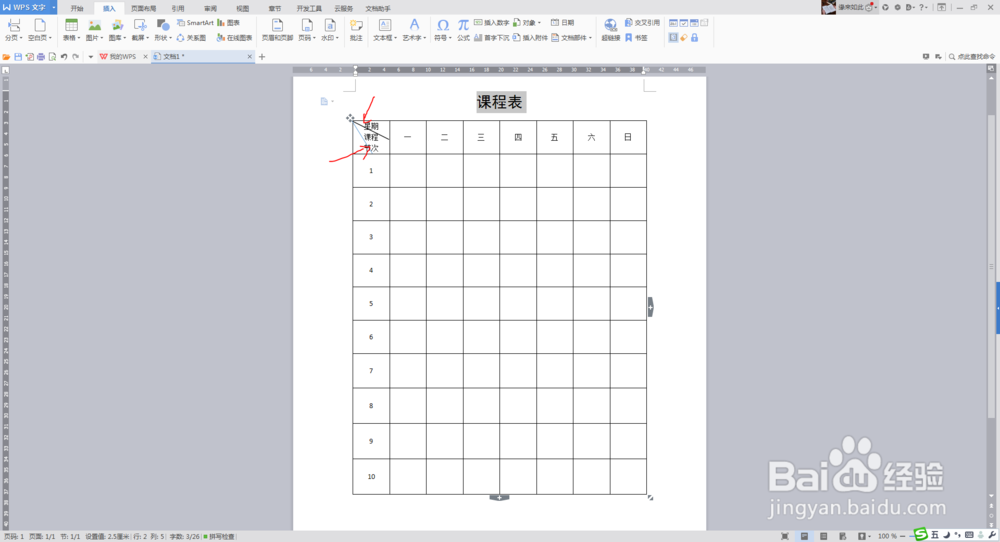The image size is (1000, 542).
Task: Open the 形状 shapes tool
Action: (163, 30)
